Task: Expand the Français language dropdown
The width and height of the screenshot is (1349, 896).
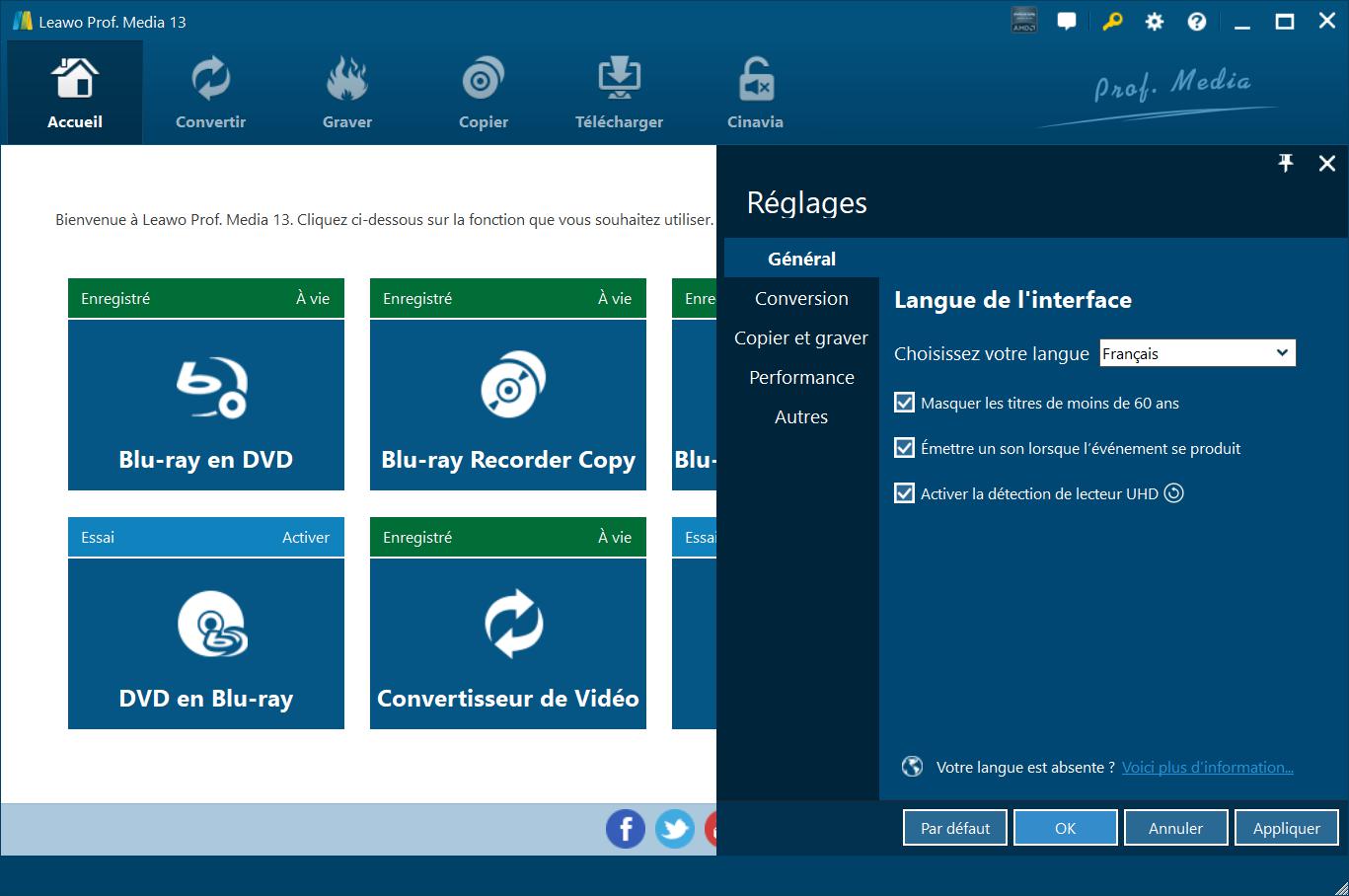Action: [x=1197, y=353]
